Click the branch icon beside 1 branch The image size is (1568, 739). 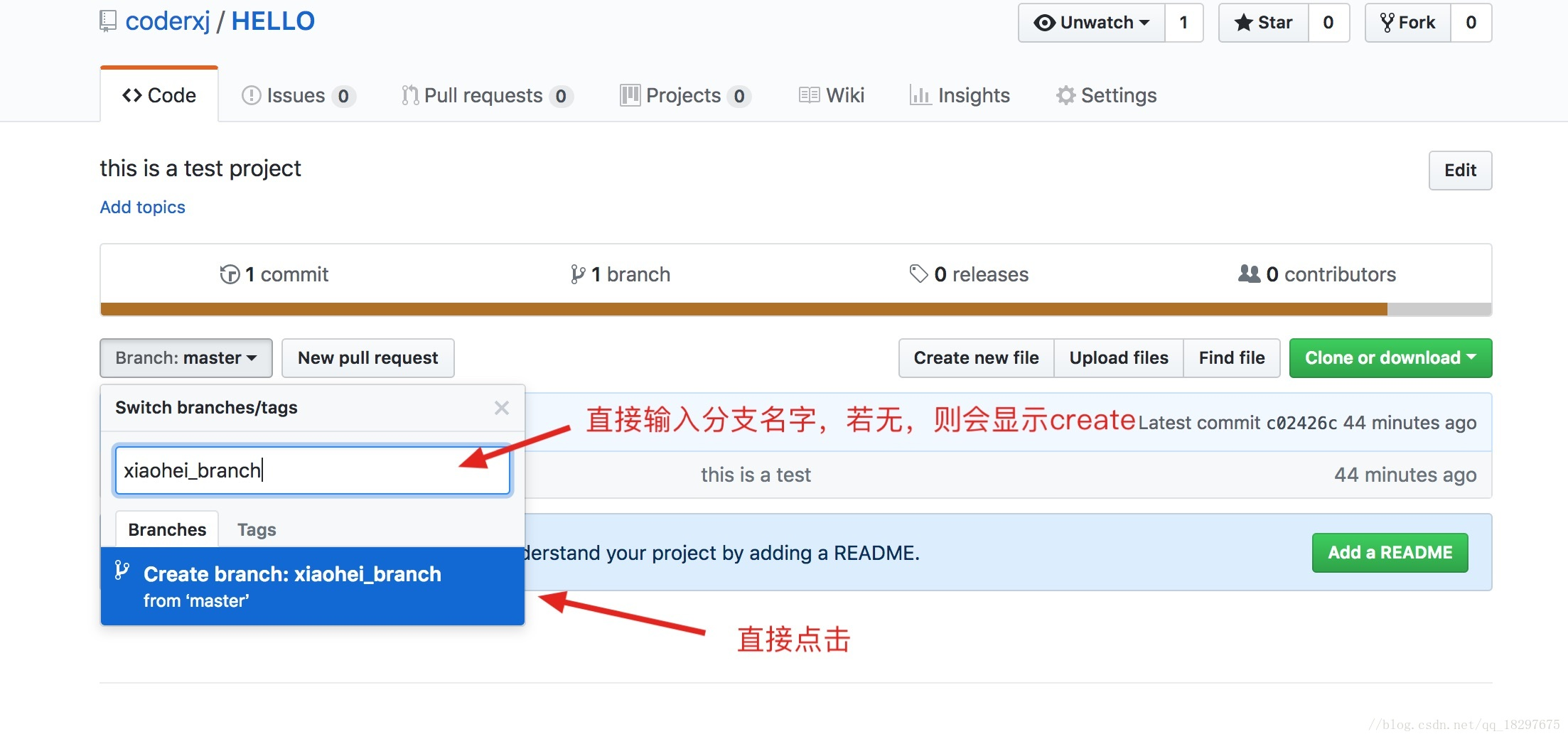coord(578,274)
